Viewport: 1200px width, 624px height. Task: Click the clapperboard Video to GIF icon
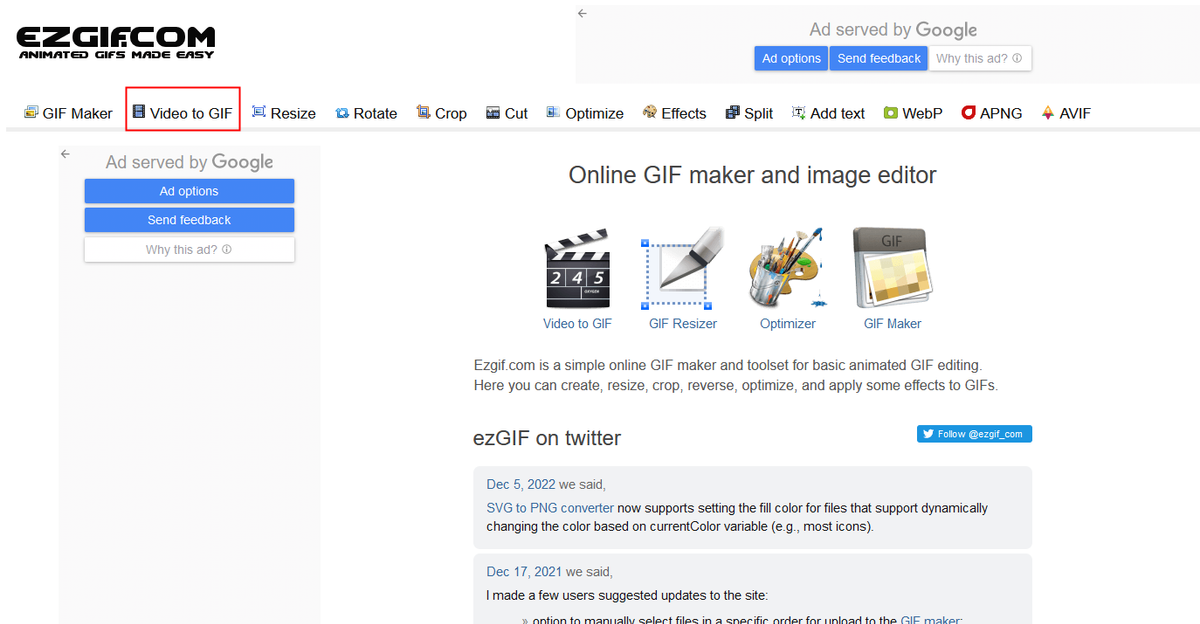(x=577, y=270)
